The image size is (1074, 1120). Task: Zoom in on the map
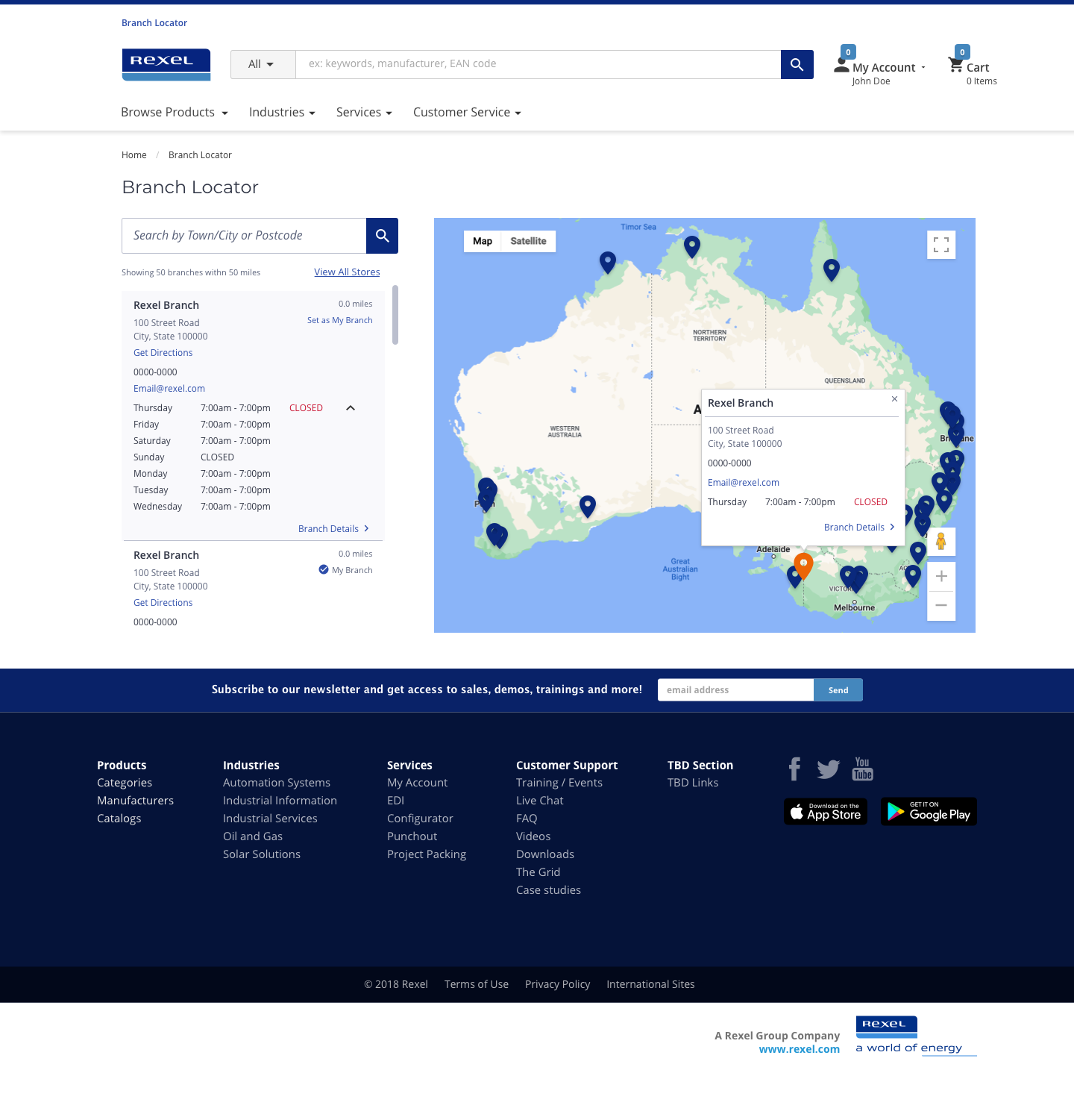tap(941, 576)
